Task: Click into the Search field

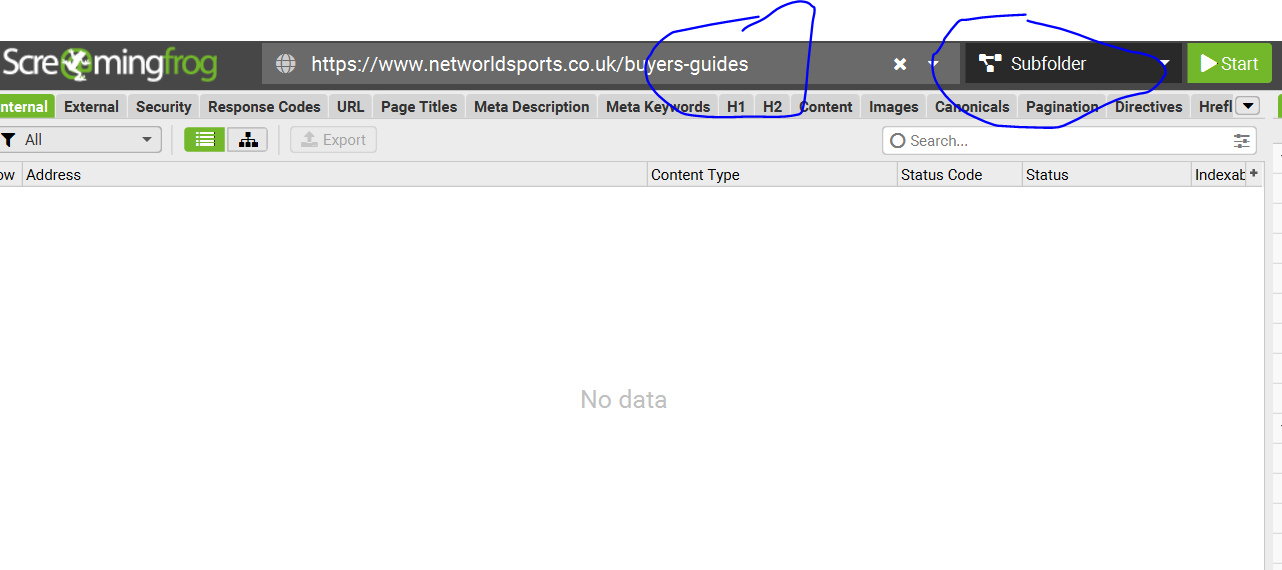Action: [x=1060, y=141]
